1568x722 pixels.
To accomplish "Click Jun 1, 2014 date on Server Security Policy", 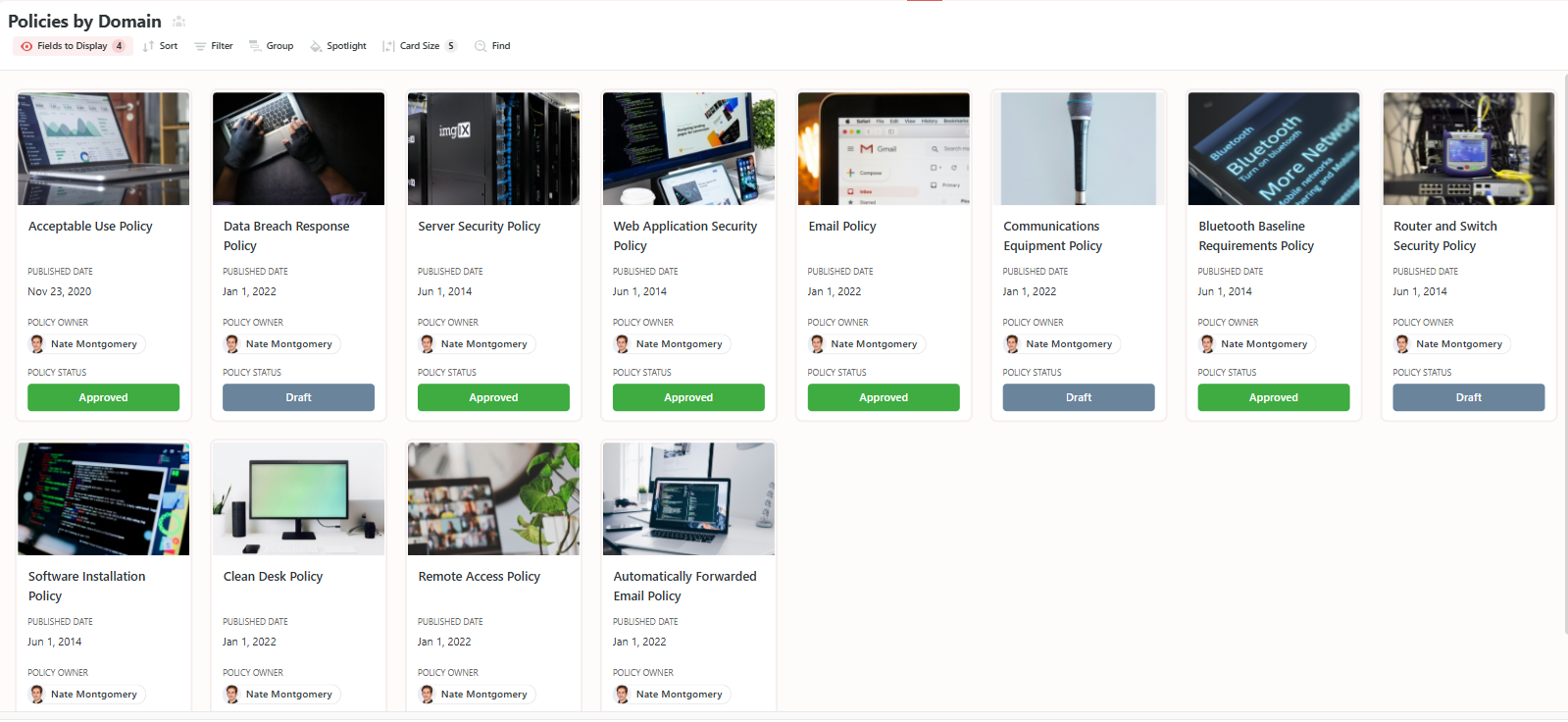I will click(x=445, y=291).
